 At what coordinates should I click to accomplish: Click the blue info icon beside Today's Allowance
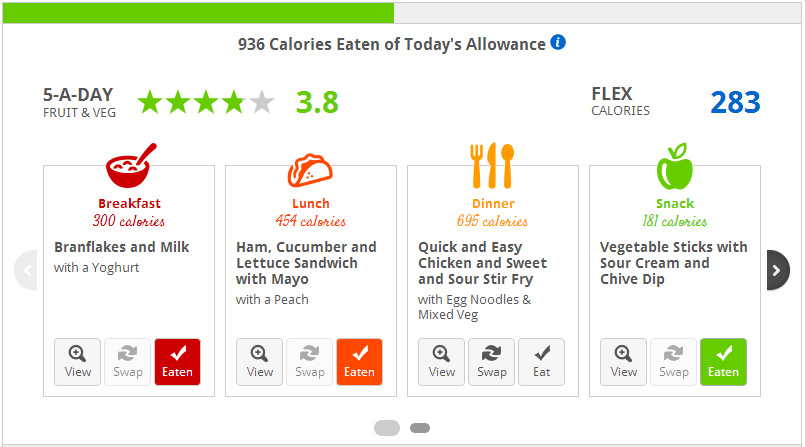click(558, 42)
